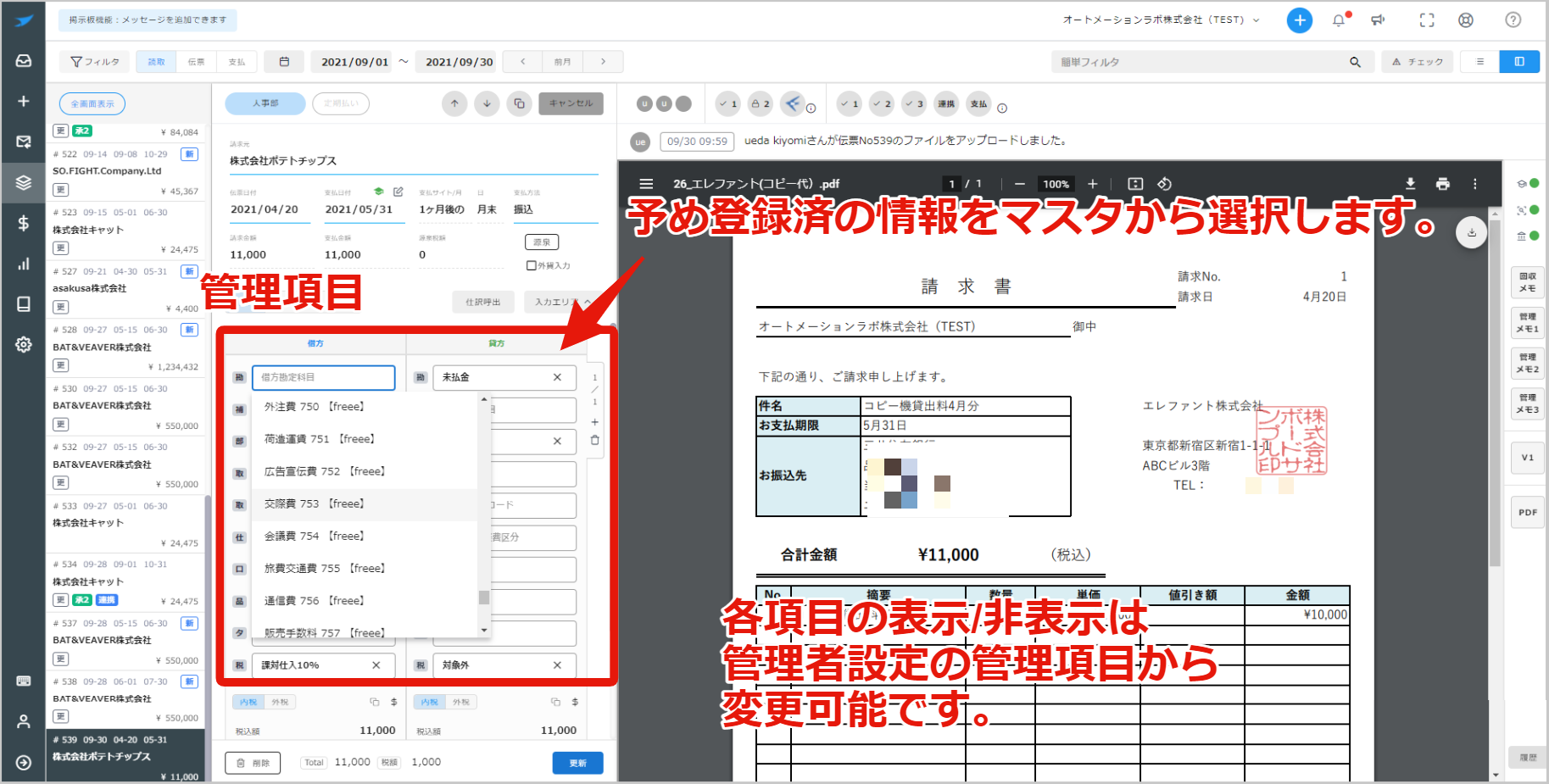Zoom in the PDF with plus icon
The image size is (1549, 784).
pos(1093,184)
